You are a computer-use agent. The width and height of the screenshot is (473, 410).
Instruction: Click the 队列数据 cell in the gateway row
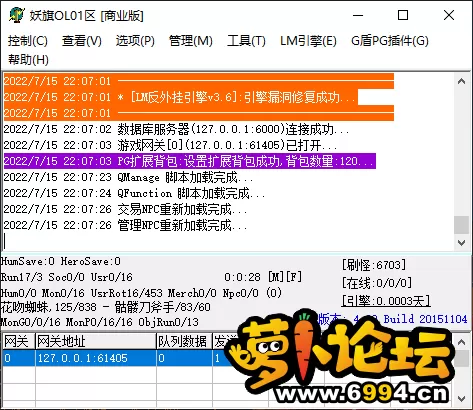(x=184, y=358)
